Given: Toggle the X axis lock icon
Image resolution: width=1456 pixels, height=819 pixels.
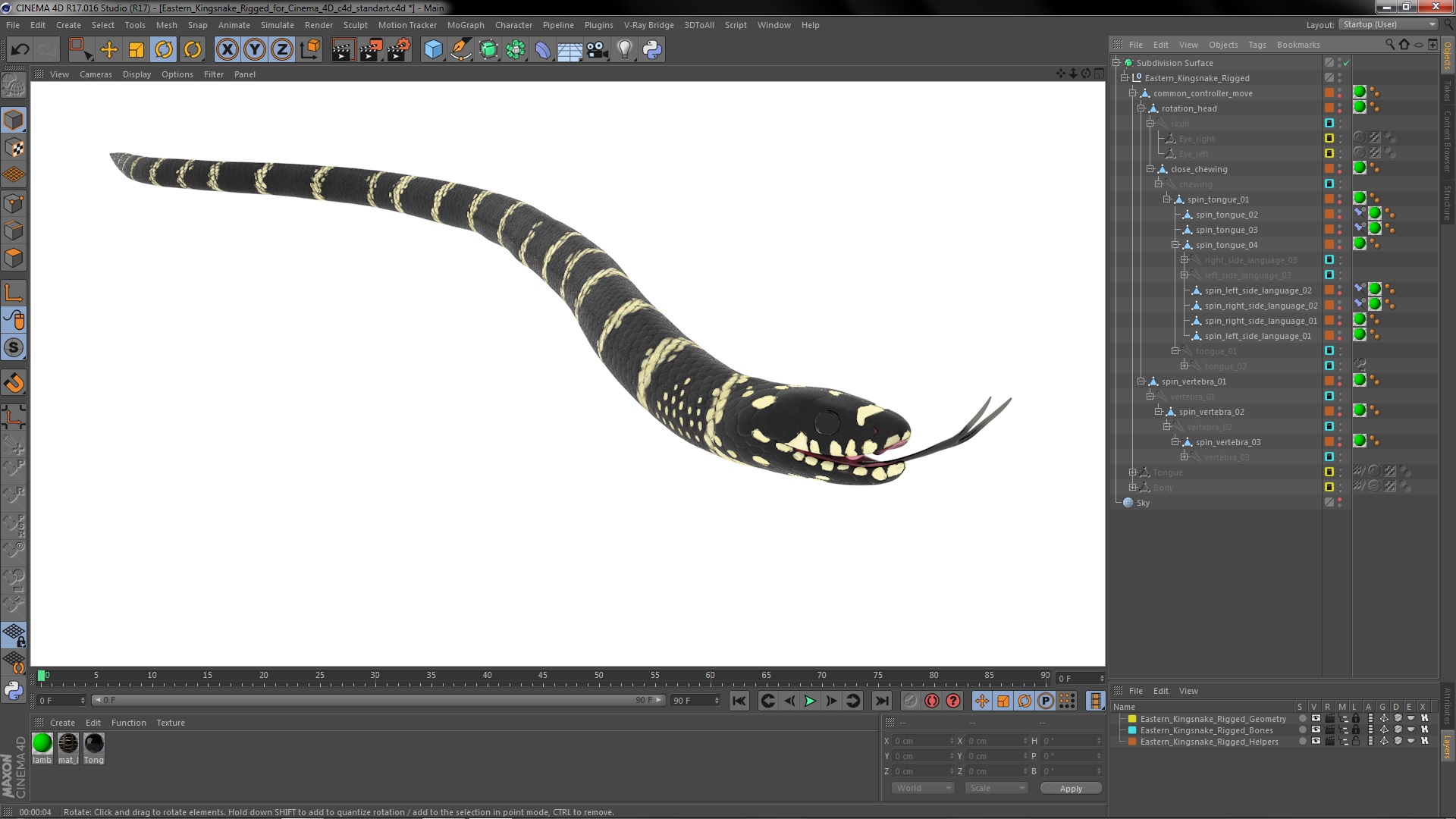Looking at the screenshot, I should [227, 50].
